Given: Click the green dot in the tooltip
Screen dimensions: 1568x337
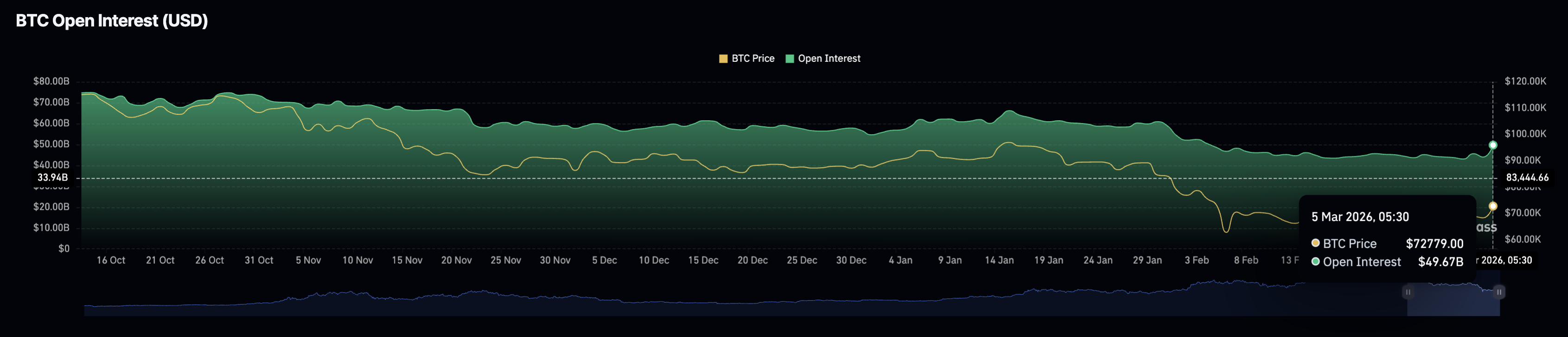Looking at the screenshot, I should click(x=1315, y=261).
